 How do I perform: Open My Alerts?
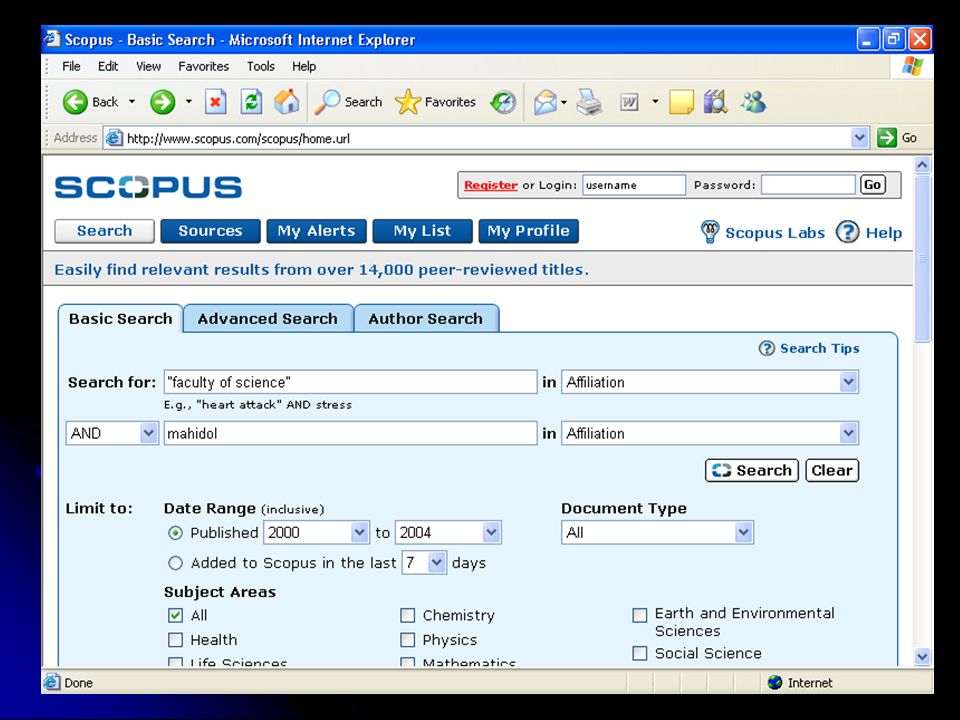tap(317, 231)
